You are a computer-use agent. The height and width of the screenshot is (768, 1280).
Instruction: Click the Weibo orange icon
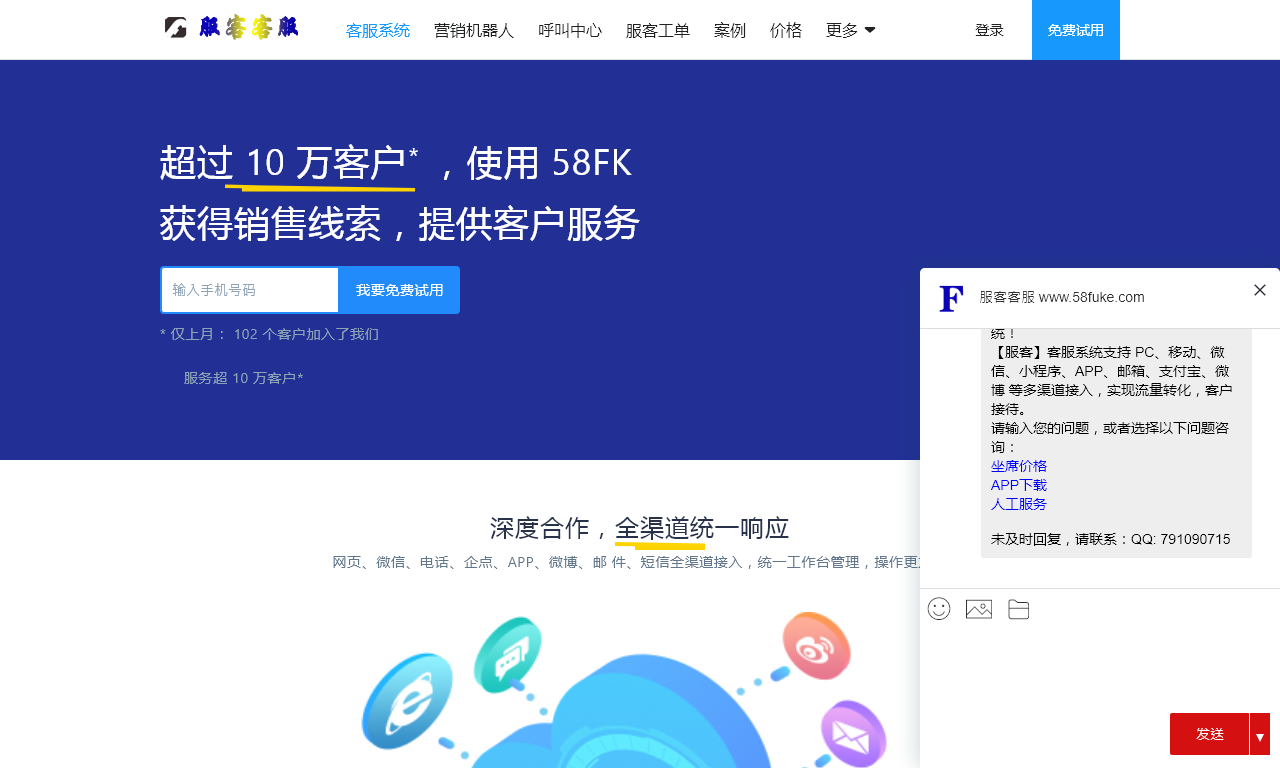(816, 646)
